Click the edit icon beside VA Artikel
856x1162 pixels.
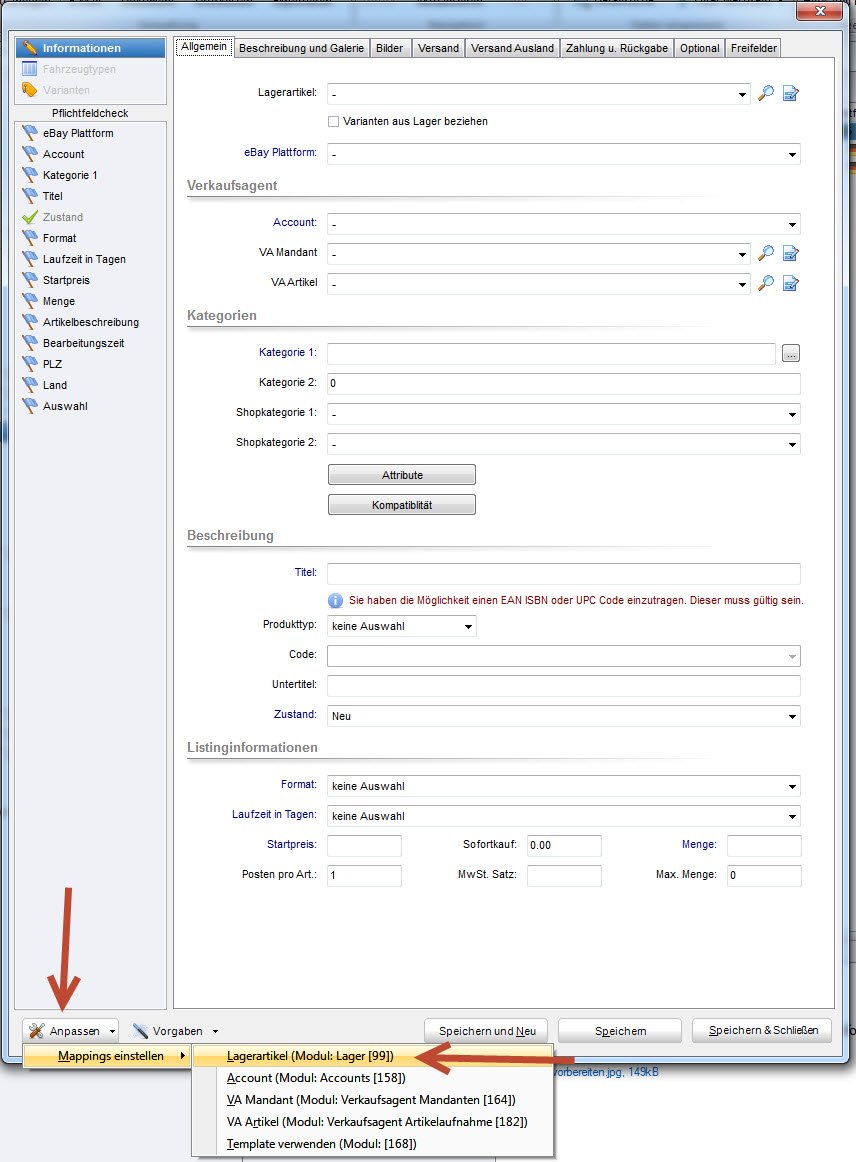pos(791,283)
